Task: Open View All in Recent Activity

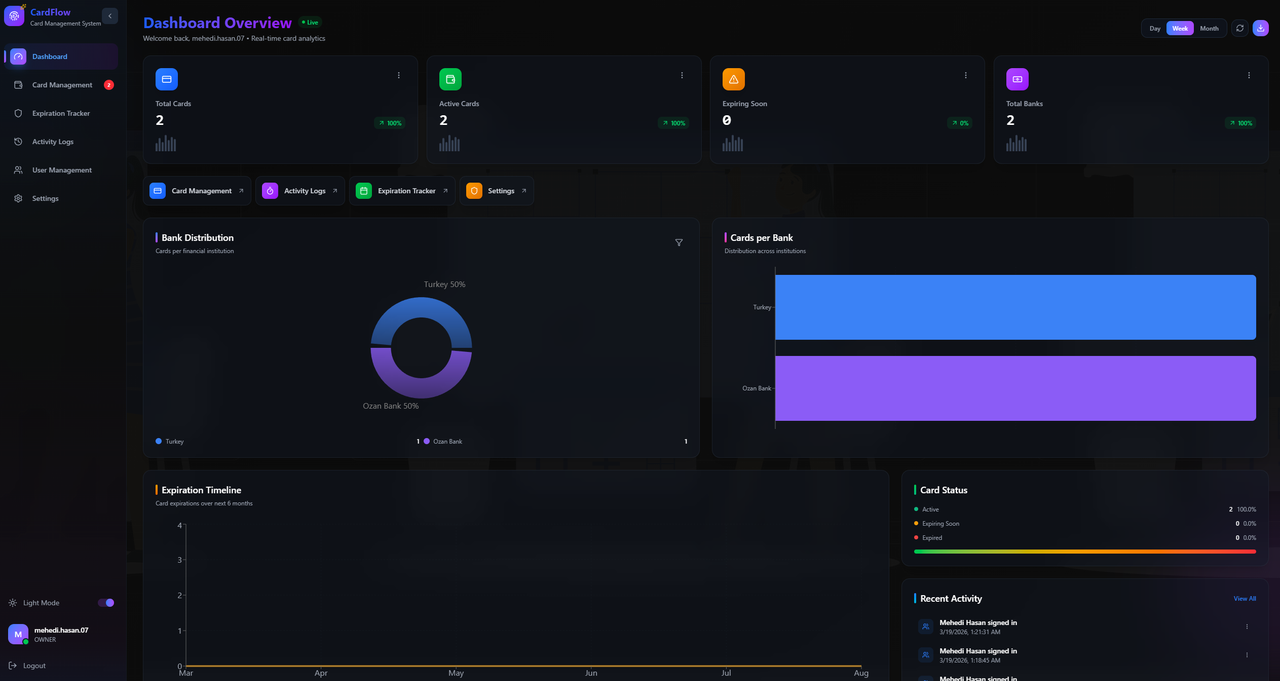Action: (1245, 599)
